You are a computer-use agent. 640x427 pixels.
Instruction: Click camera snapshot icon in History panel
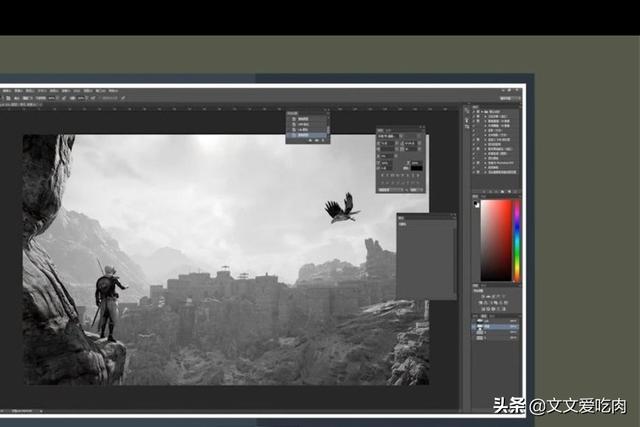point(316,140)
